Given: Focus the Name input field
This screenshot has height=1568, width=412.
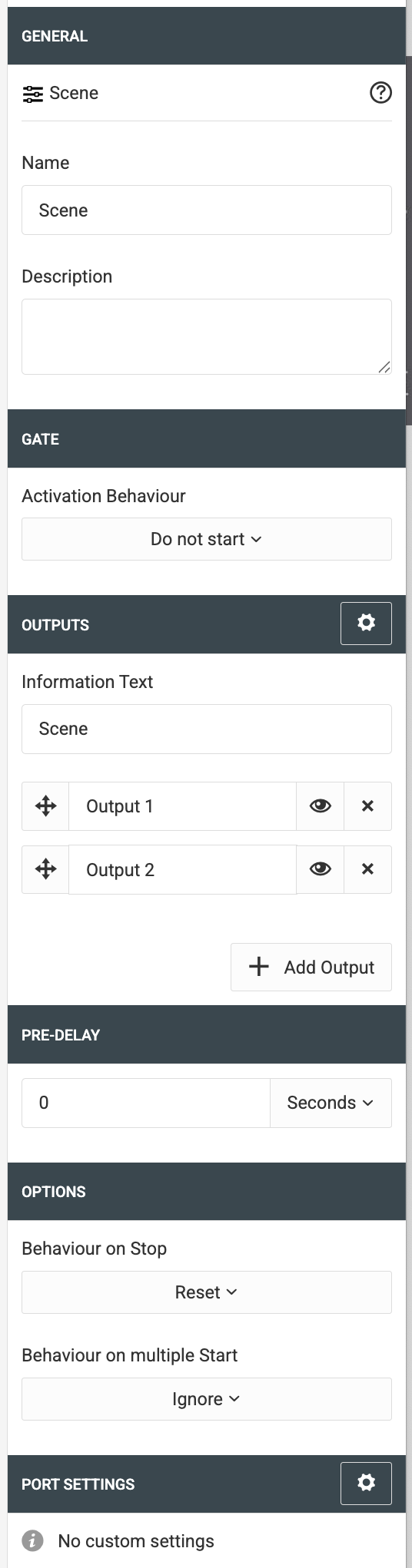Looking at the screenshot, I should 207,210.
